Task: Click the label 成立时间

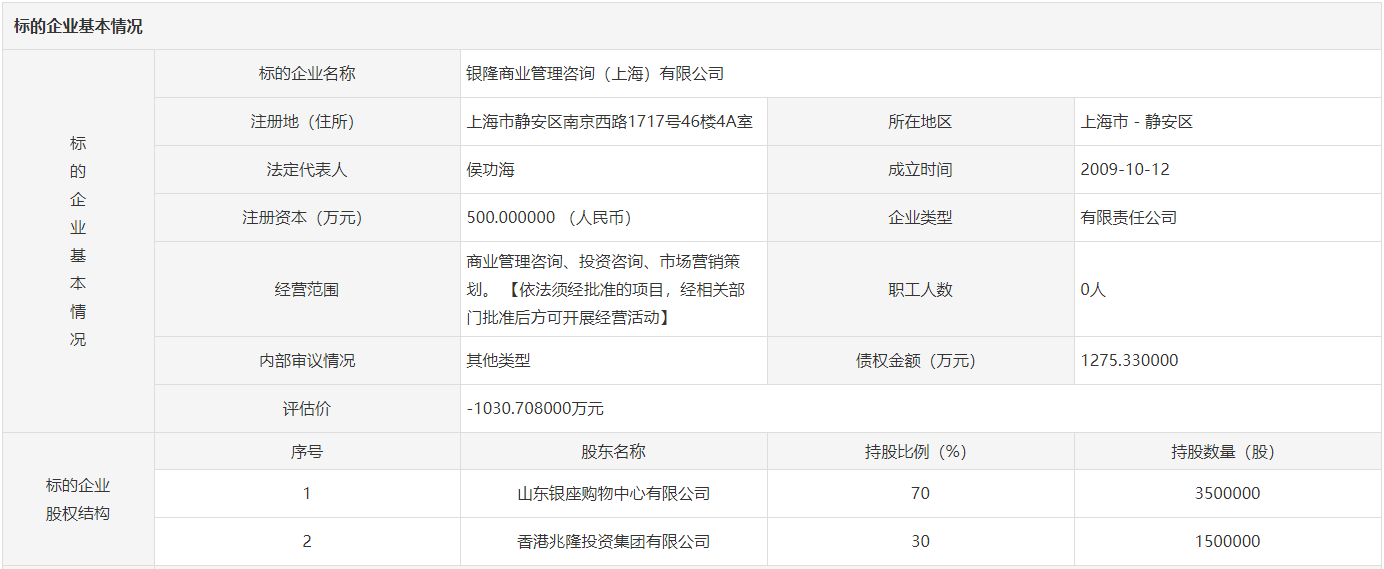Action: coord(920,170)
